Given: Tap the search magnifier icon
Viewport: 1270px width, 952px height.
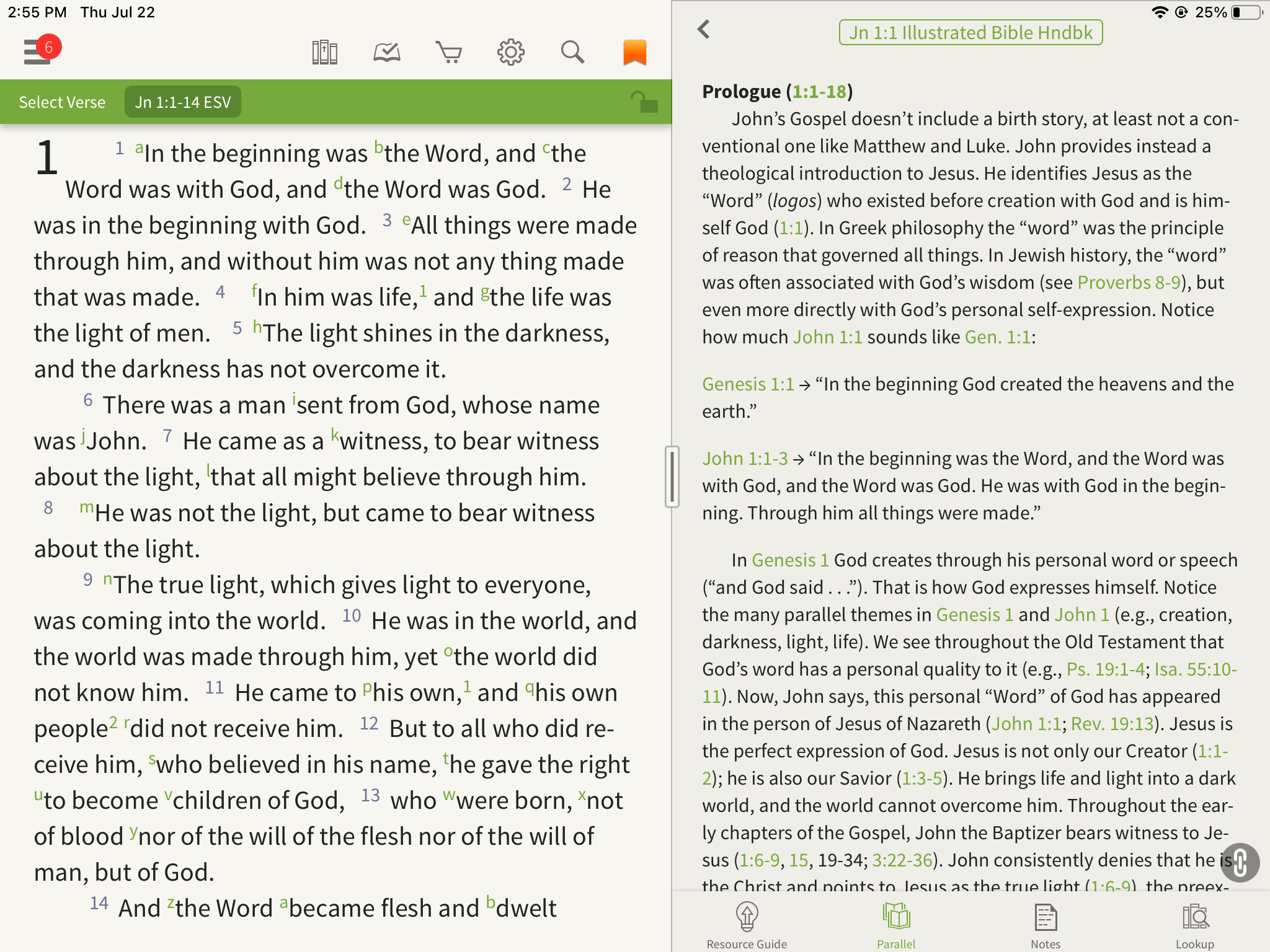Looking at the screenshot, I should tap(572, 53).
